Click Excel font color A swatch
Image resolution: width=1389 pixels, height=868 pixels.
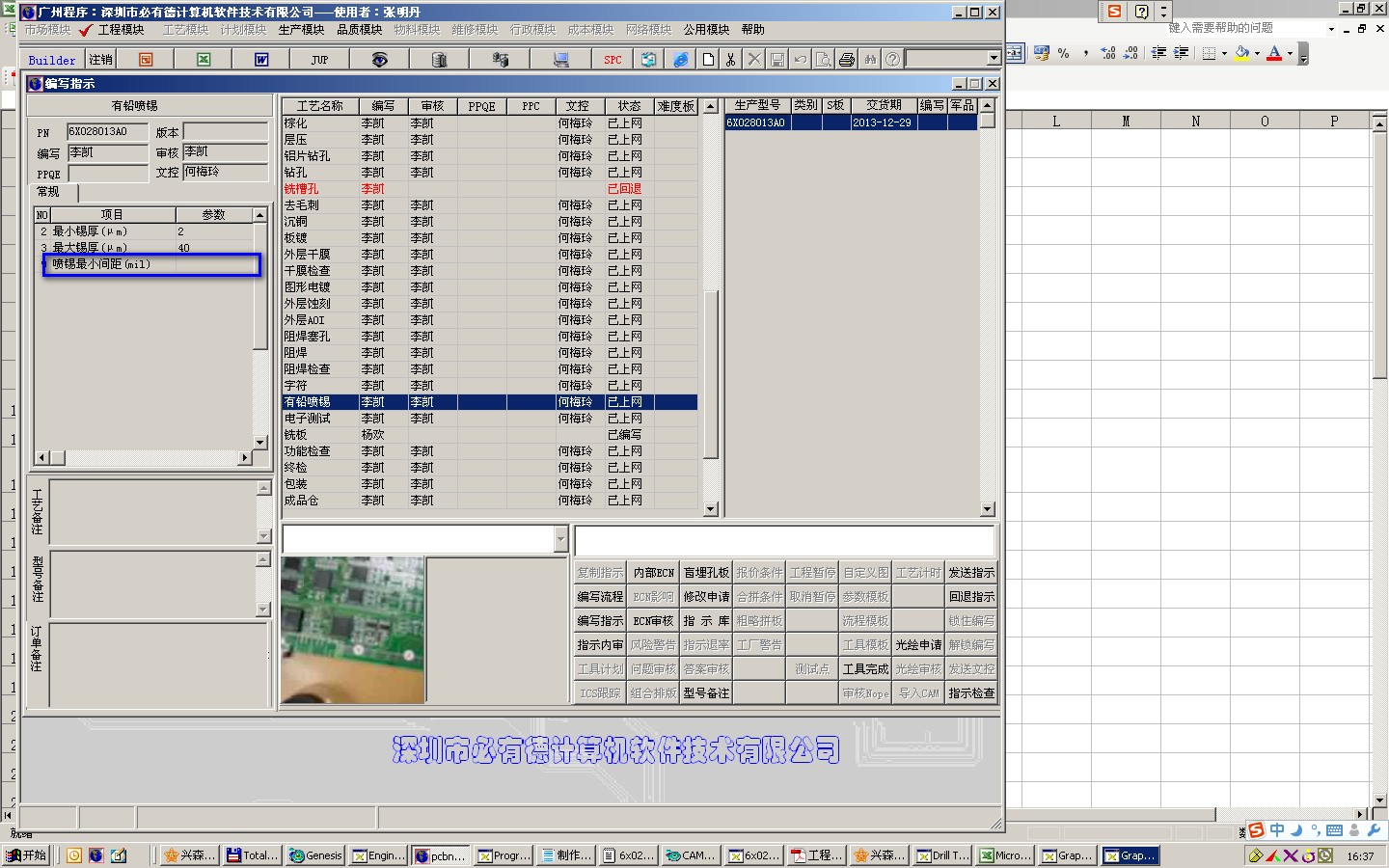(1274, 53)
